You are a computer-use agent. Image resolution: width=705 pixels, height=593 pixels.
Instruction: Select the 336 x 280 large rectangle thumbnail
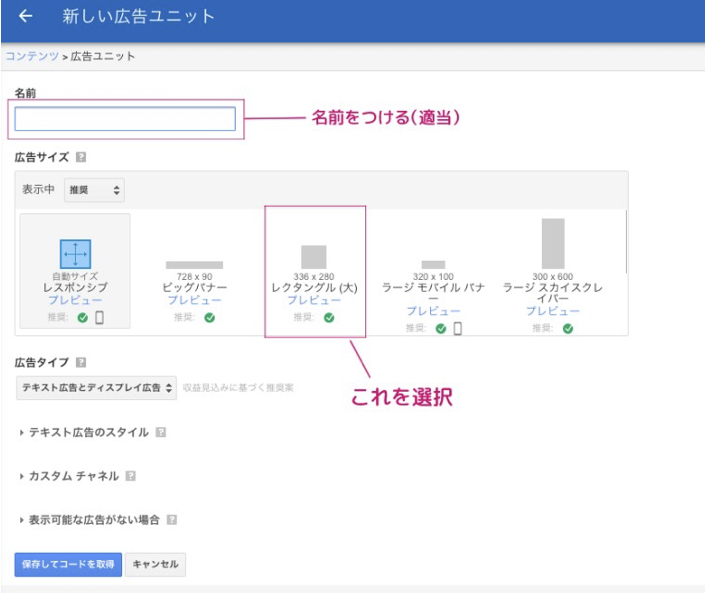314,257
